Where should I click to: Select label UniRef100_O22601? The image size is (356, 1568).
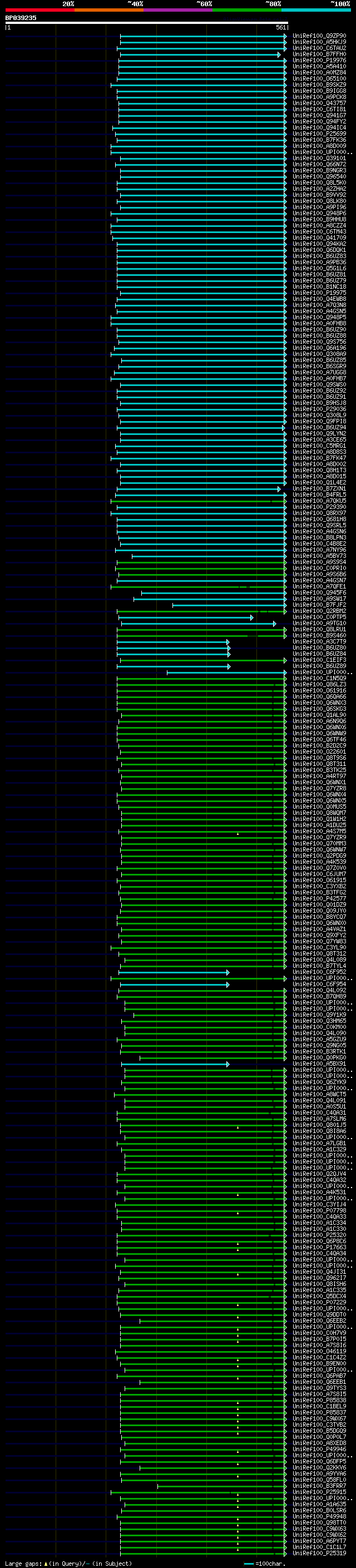click(319, 752)
